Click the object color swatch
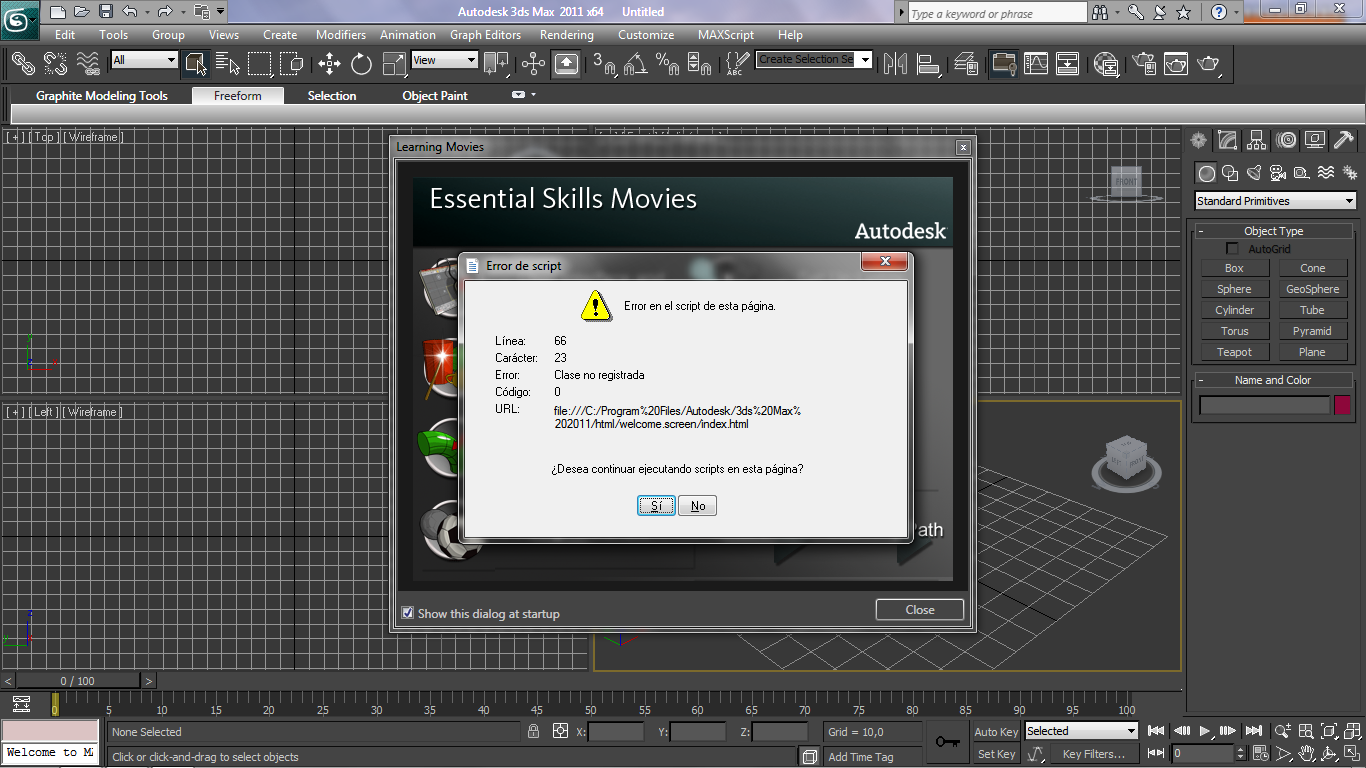The image size is (1366, 768). [1342, 405]
